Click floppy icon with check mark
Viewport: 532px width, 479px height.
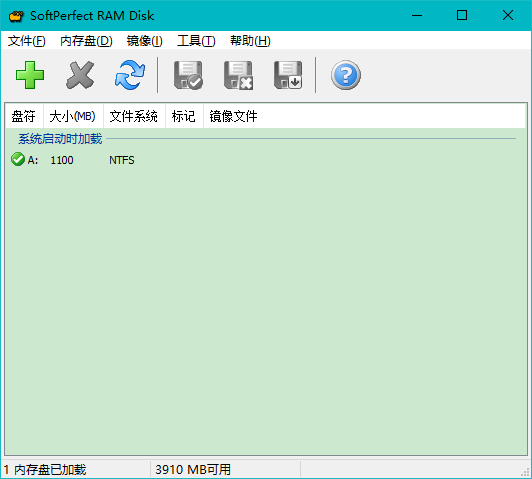coord(188,75)
